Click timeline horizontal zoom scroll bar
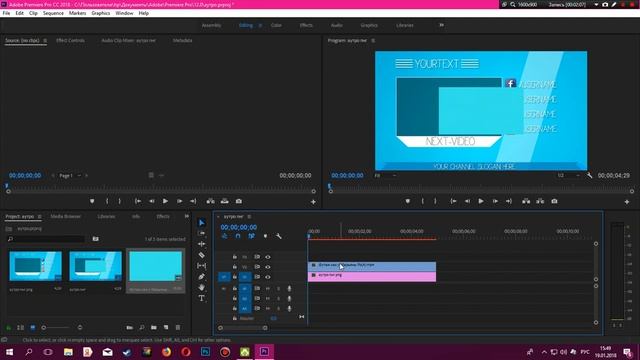640x360 pixels. (243, 328)
